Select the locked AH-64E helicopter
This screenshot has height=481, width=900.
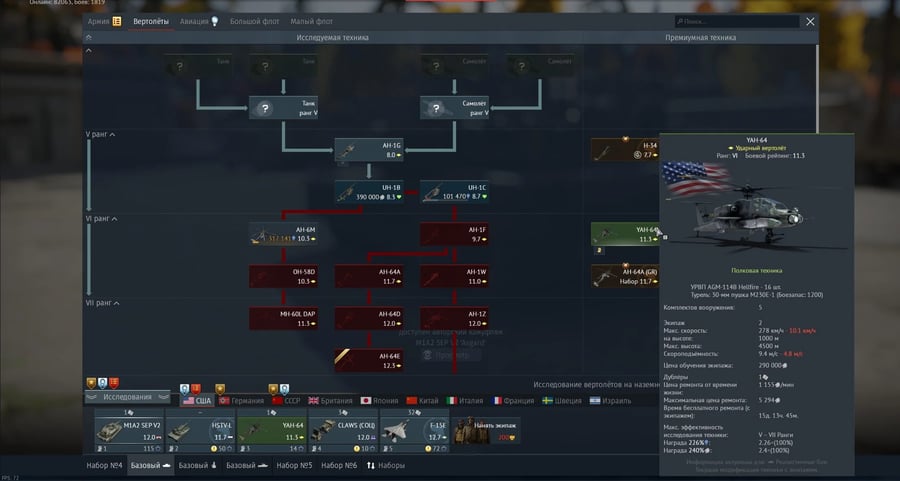pos(369,360)
